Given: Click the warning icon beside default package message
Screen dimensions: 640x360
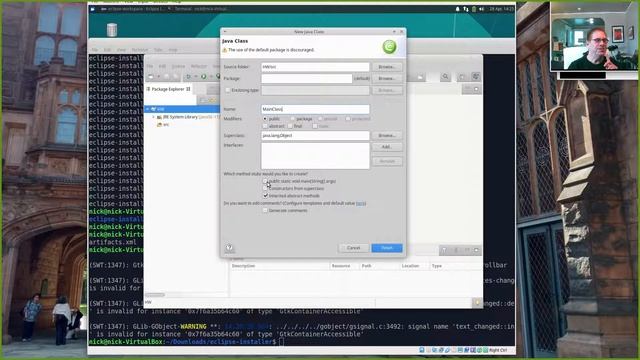Looking at the screenshot, I should (224, 50).
